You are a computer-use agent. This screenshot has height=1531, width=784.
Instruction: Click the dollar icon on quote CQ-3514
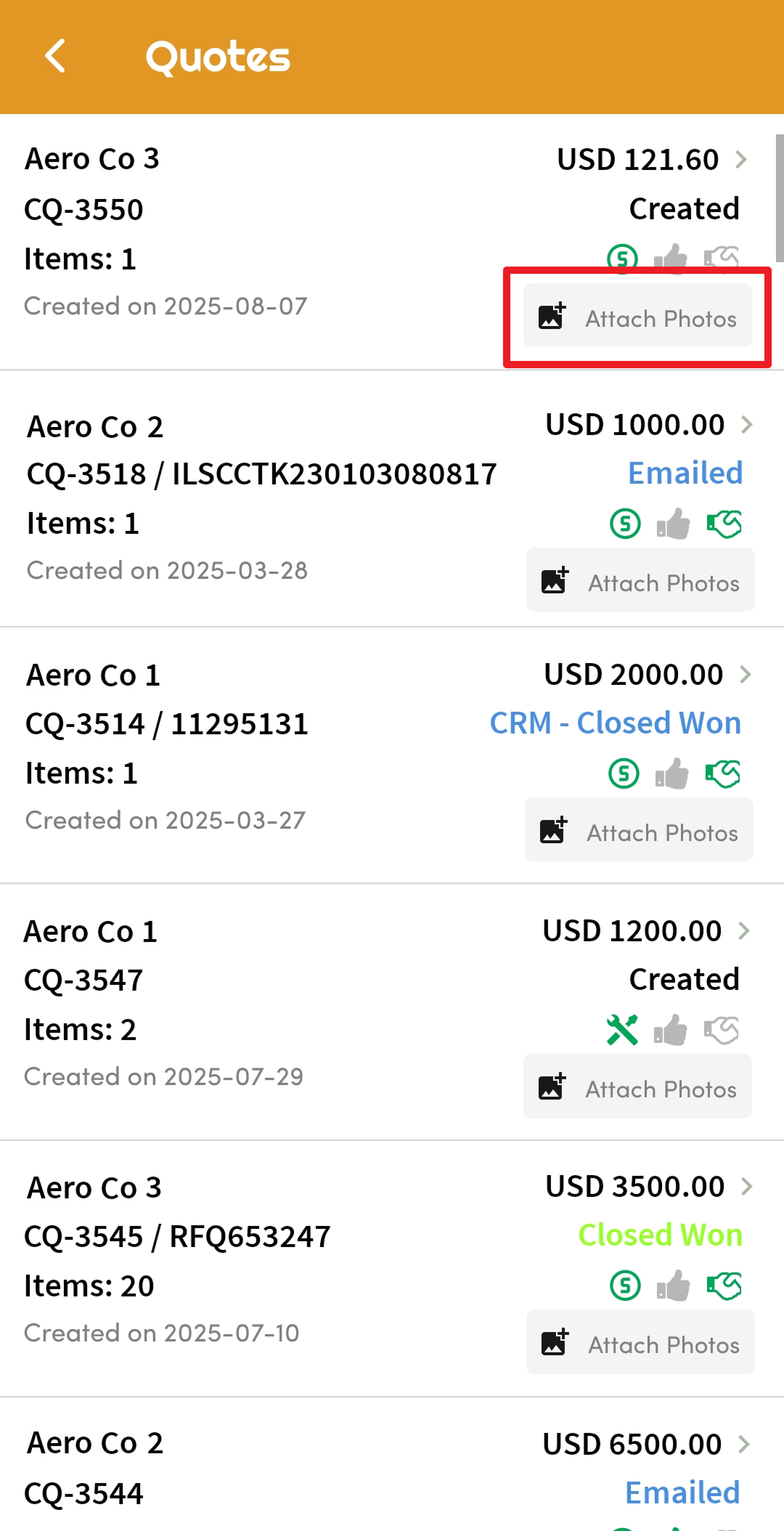[624, 773]
